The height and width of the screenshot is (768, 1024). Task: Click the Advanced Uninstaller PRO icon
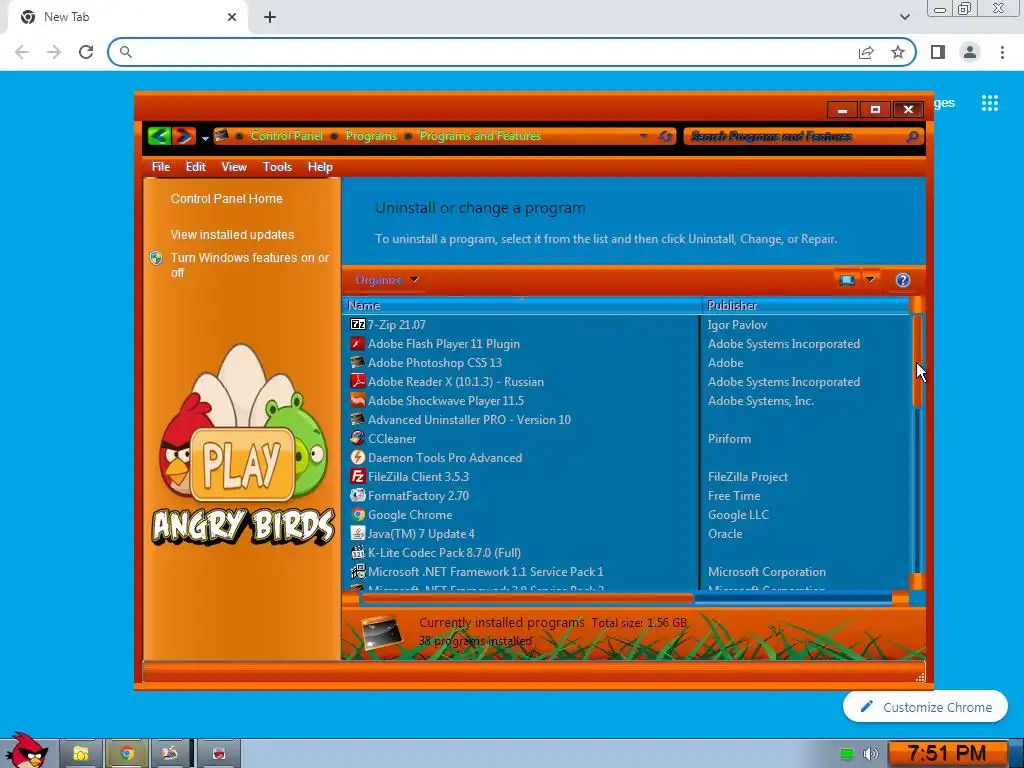[357, 419]
